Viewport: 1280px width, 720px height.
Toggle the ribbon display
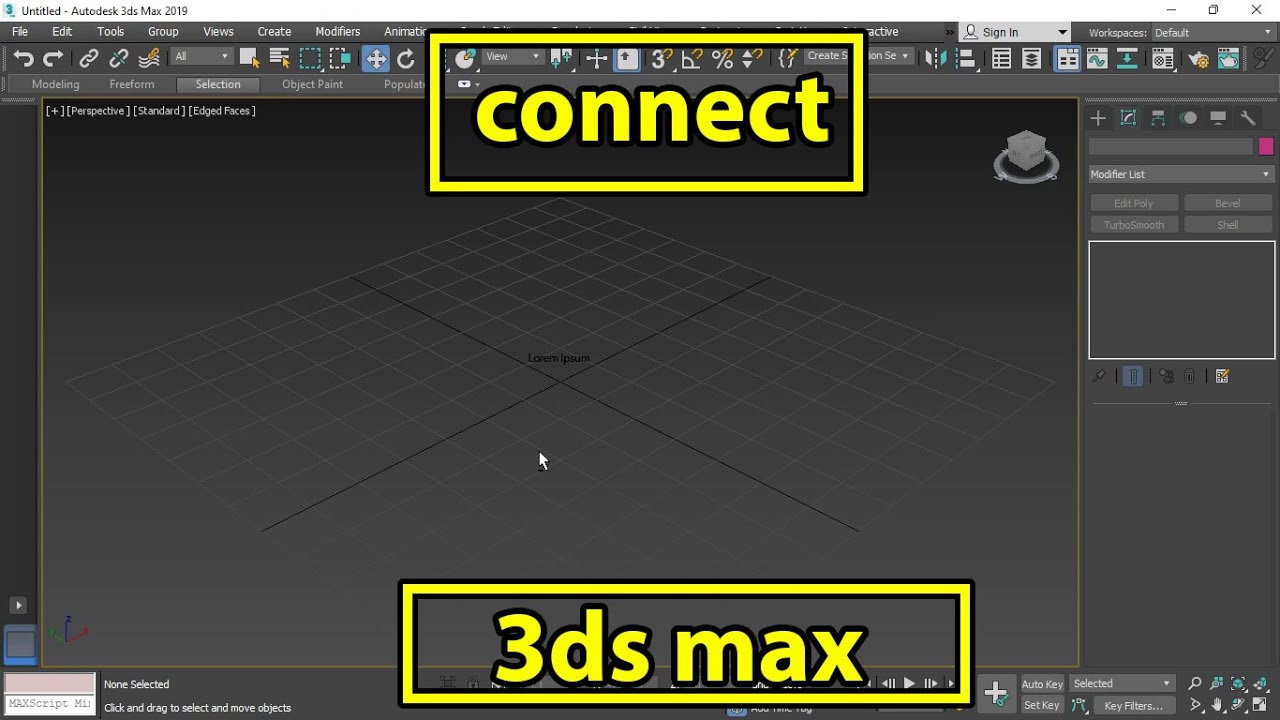1068,58
